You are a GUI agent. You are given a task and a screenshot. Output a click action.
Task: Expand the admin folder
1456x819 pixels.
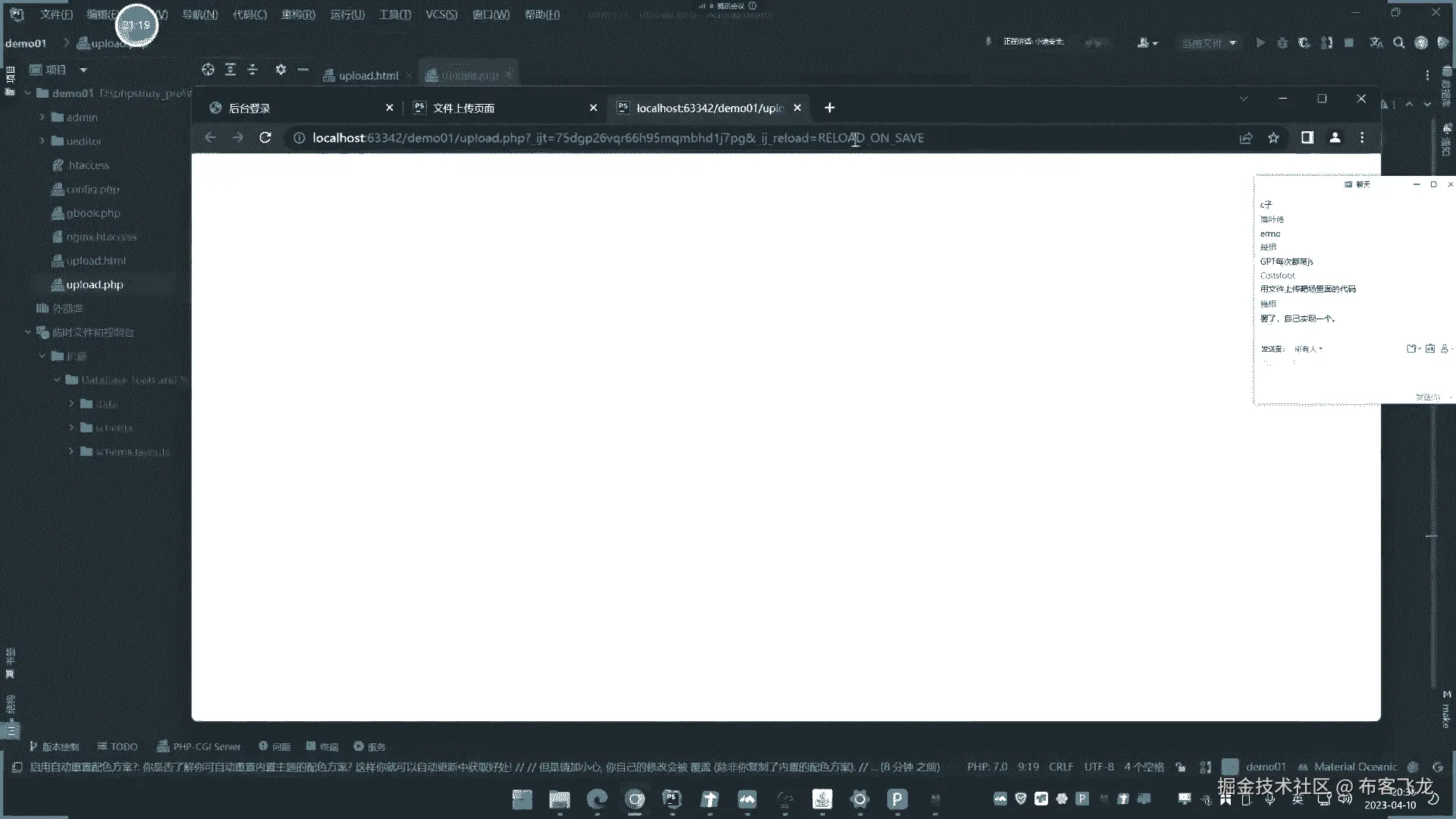point(42,118)
